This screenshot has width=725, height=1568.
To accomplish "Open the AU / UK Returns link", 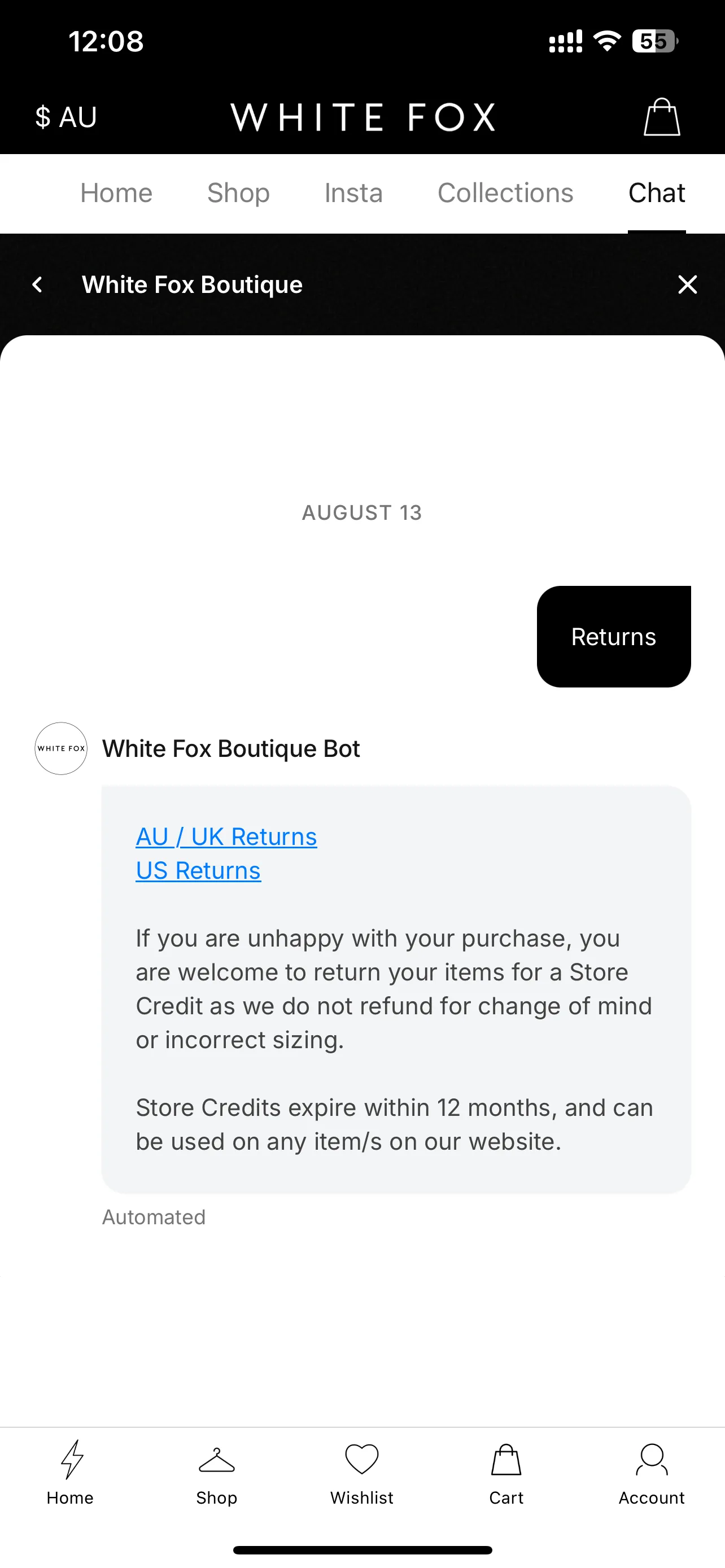I will pos(226,836).
